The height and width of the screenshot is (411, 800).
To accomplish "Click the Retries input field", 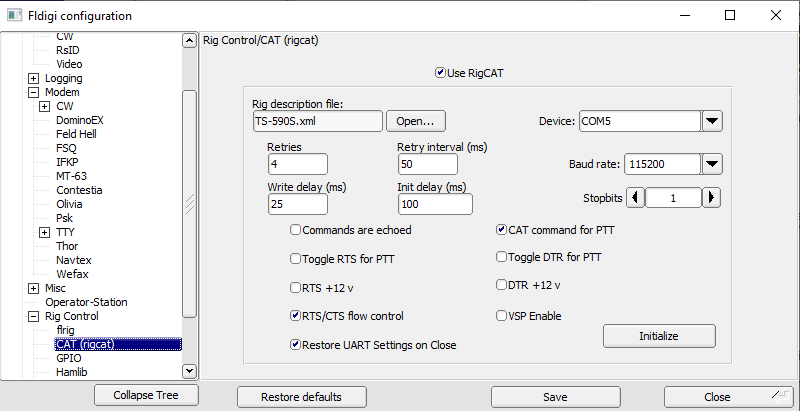I will [x=297, y=164].
